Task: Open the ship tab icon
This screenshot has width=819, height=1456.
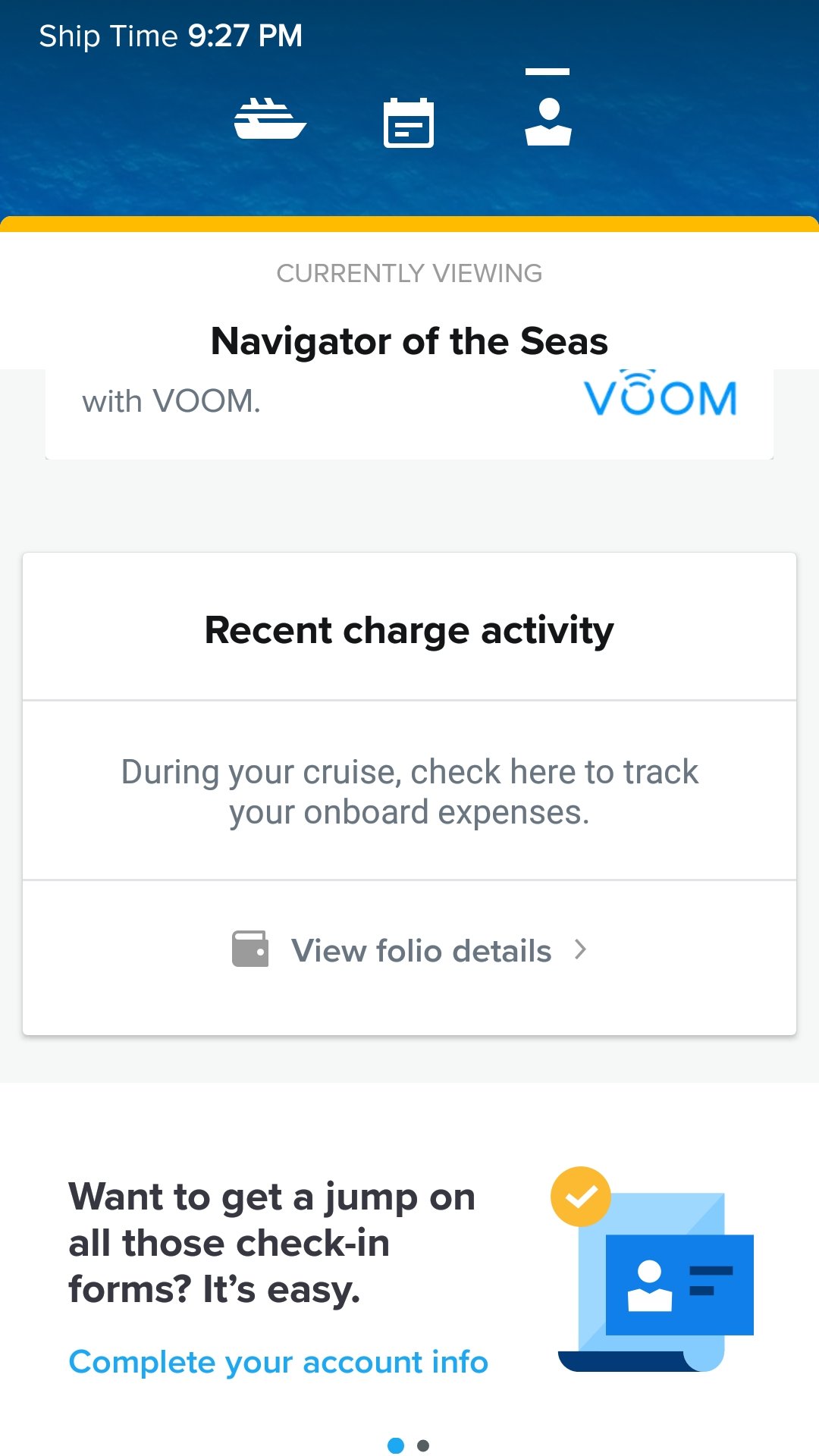Action: (x=270, y=119)
